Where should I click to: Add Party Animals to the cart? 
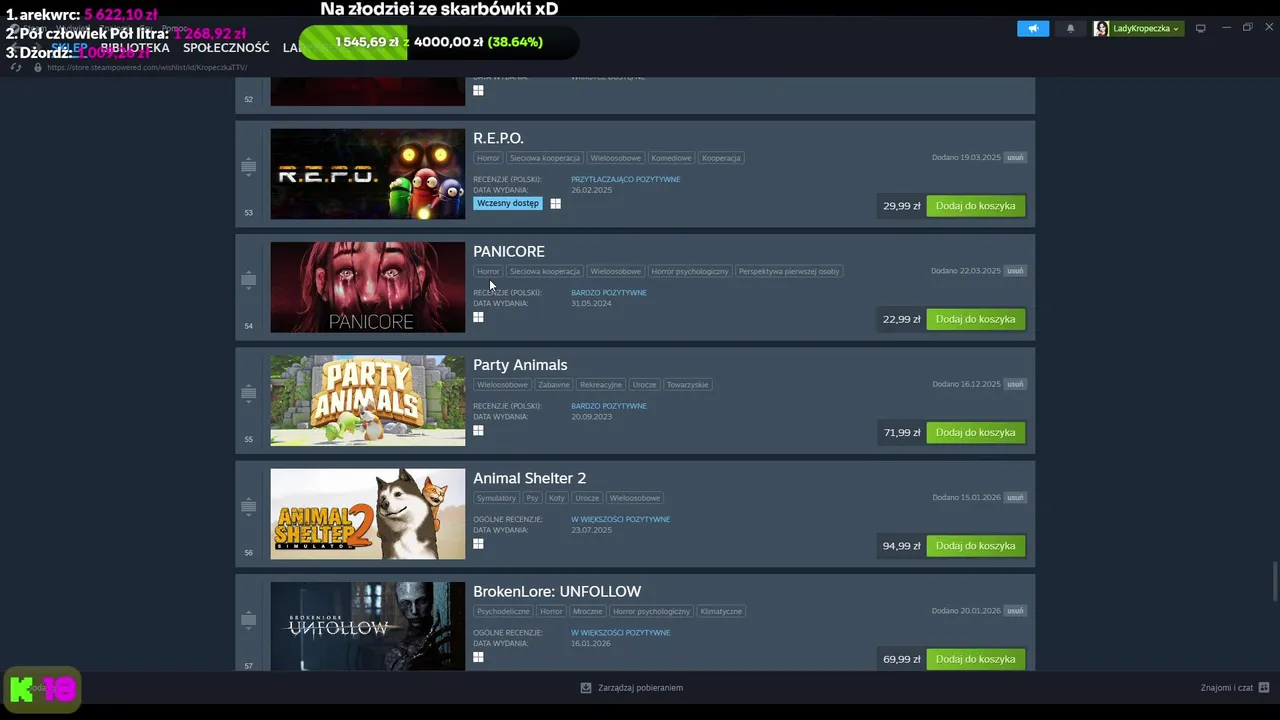[975, 433]
